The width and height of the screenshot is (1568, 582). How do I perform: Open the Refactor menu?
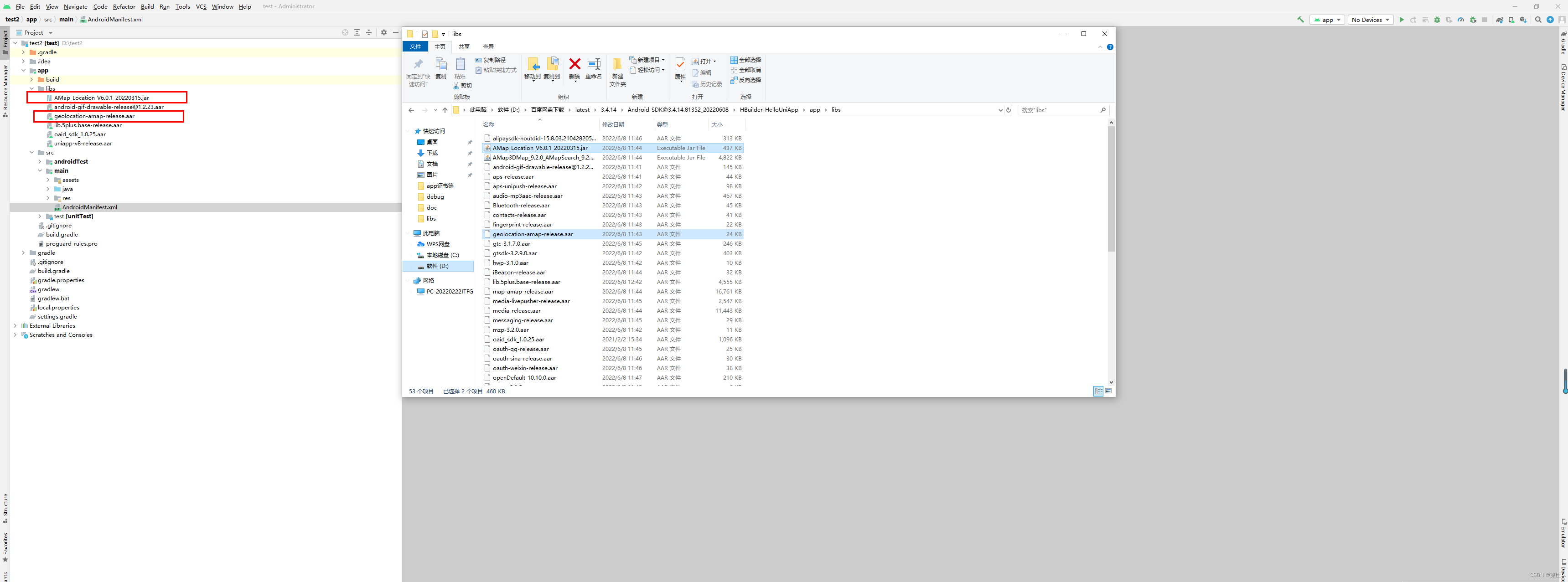[124, 7]
